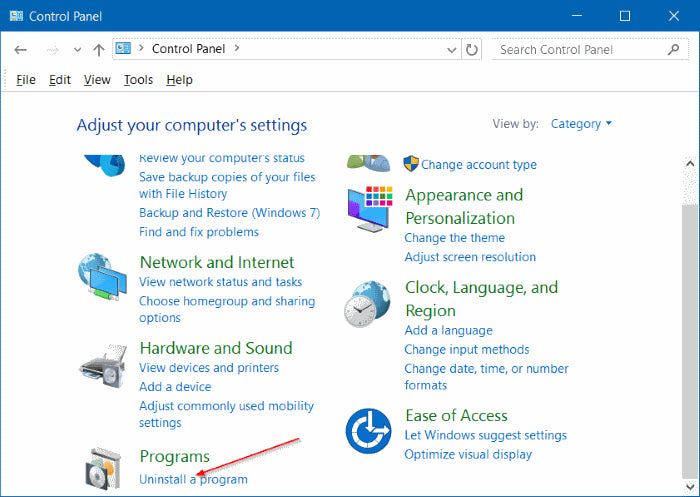Open the File menu
This screenshot has width=700, height=497.
(x=26, y=80)
